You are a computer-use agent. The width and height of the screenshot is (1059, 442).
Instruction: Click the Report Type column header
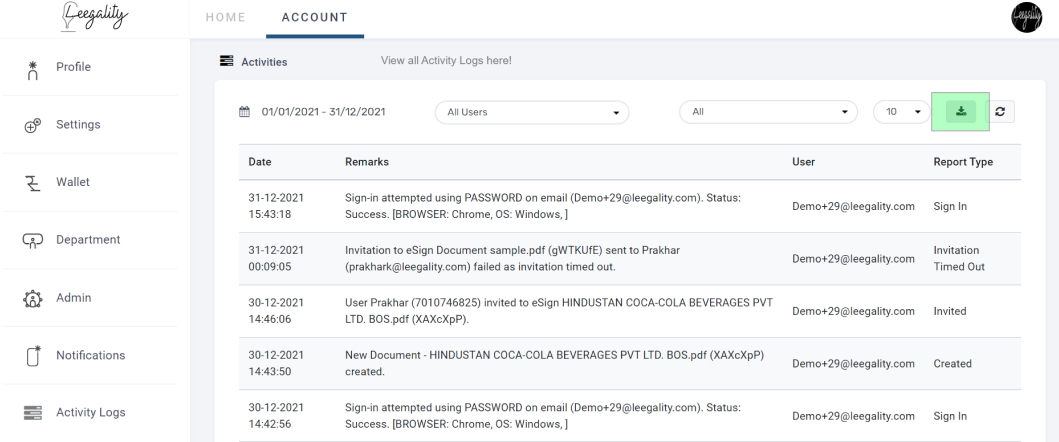coord(963,162)
